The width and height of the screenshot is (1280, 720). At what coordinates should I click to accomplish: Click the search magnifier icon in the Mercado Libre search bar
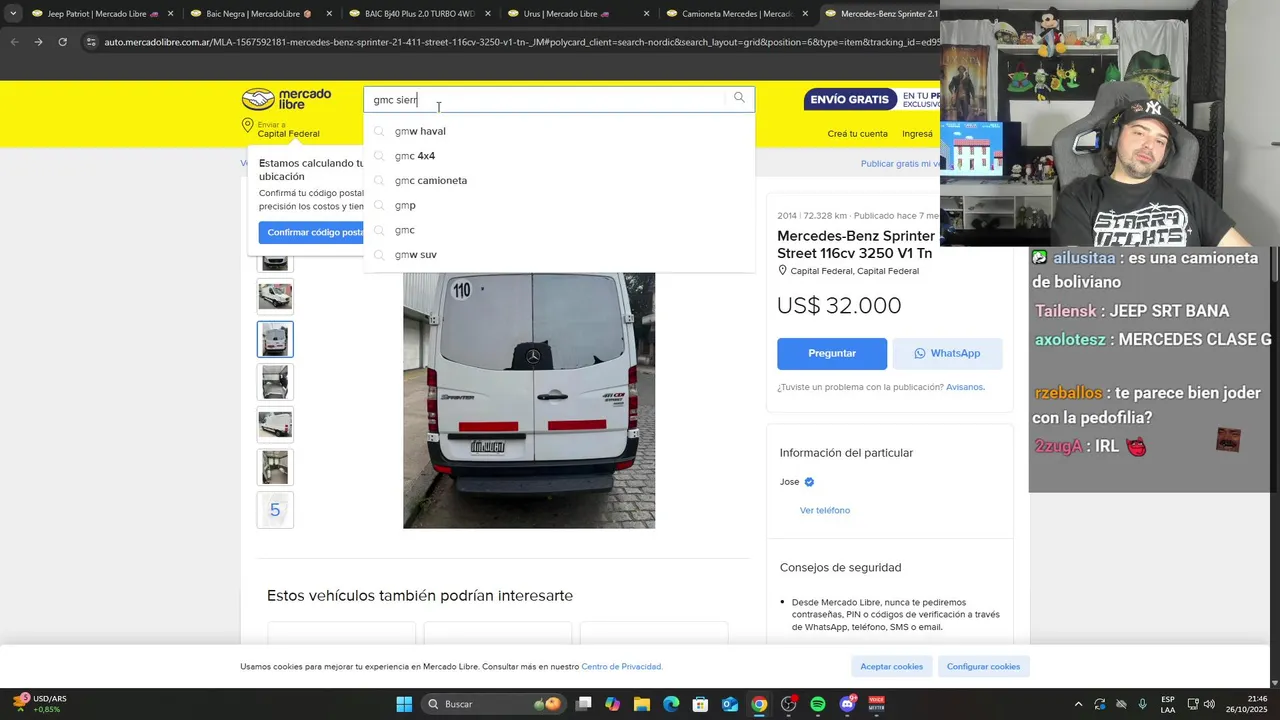pos(739,98)
